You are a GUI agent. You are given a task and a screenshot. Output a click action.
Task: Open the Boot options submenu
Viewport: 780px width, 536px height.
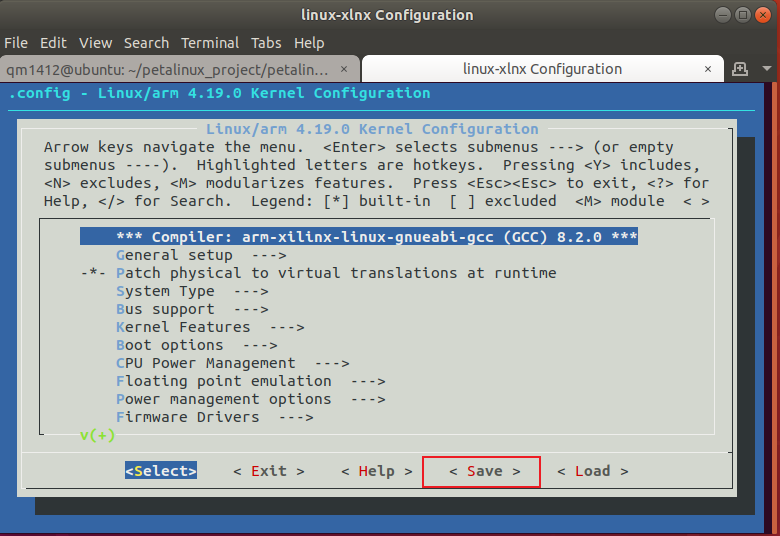coord(196,345)
